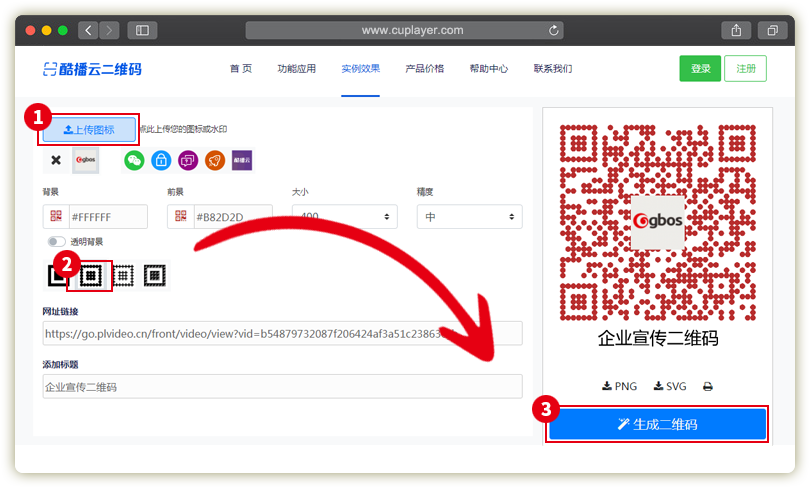The image size is (810, 488).
Task: Select the blue lock logo icon
Action: [x=161, y=160]
